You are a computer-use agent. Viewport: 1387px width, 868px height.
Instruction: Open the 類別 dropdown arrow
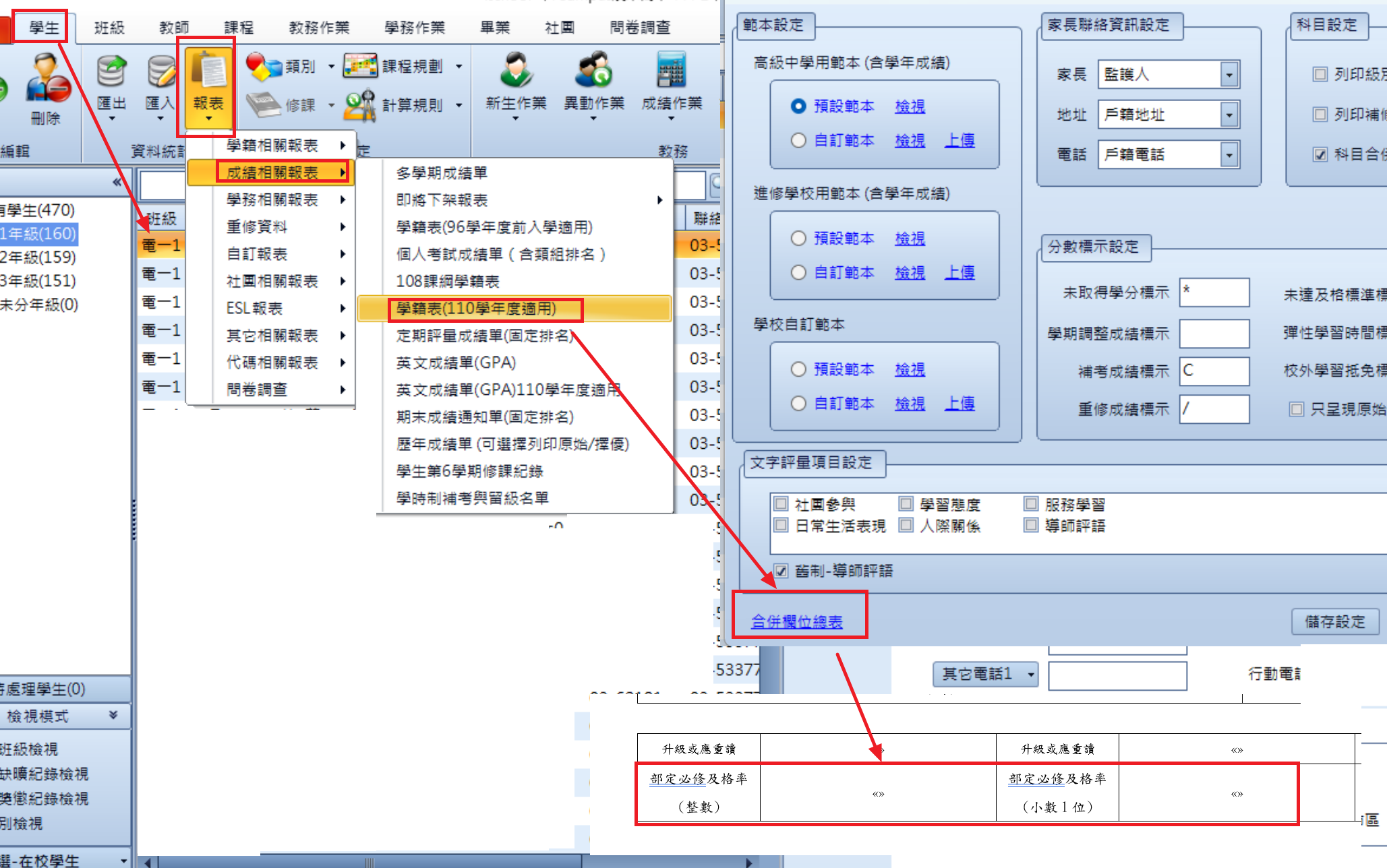pos(331,66)
